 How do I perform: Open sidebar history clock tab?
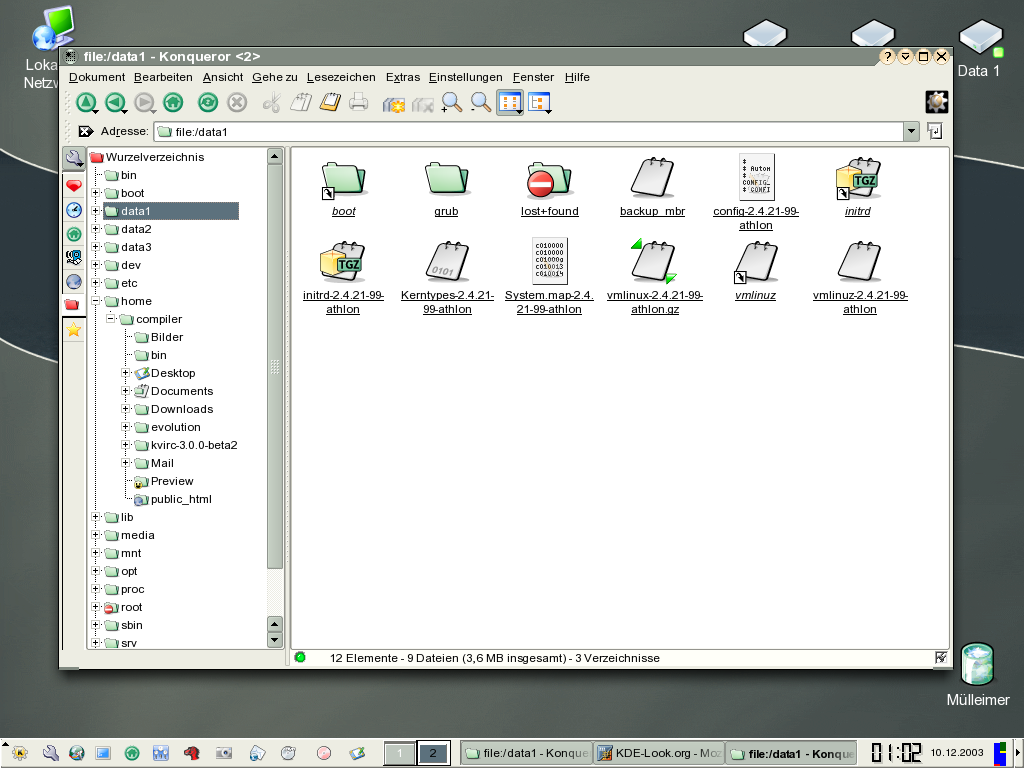point(74,210)
